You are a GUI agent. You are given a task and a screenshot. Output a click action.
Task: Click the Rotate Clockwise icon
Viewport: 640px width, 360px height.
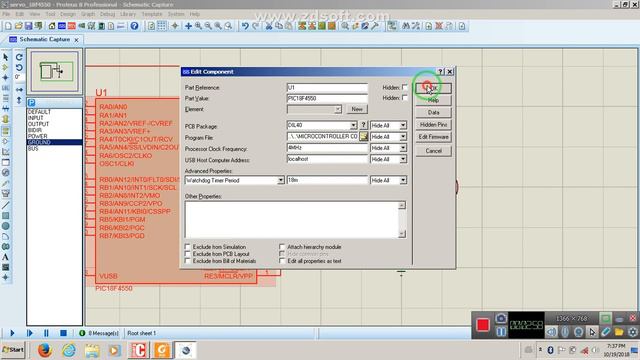click(19, 57)
